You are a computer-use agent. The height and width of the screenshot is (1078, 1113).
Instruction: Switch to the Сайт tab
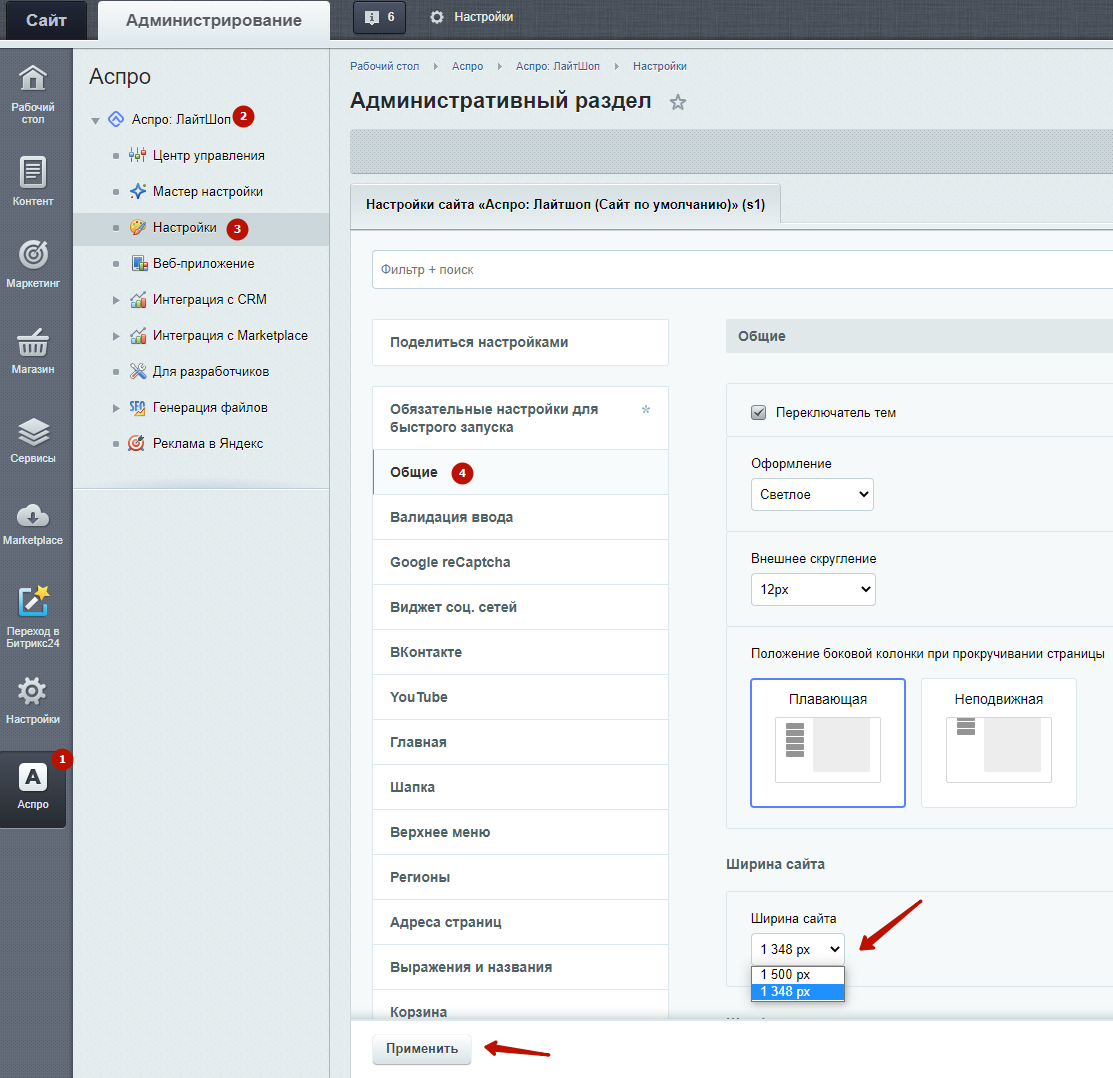click(46, 20)
